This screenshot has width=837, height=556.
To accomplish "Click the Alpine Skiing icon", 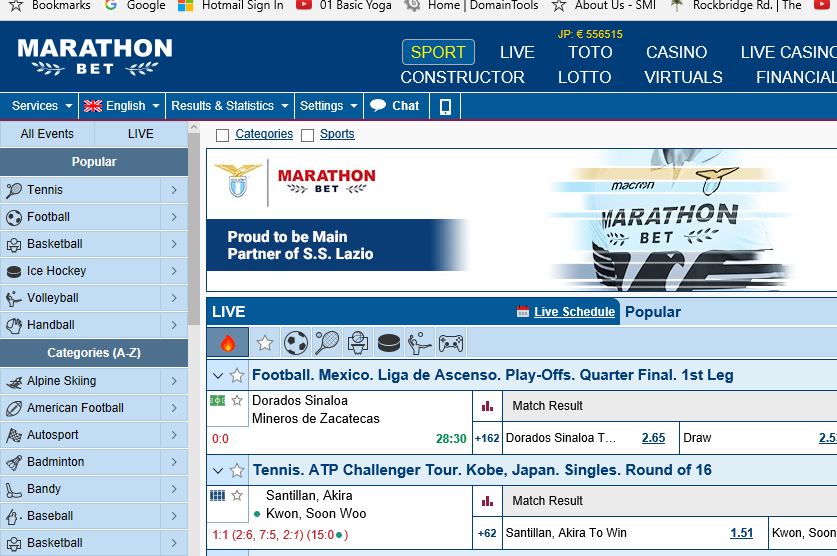I will [x=14, y=382].
